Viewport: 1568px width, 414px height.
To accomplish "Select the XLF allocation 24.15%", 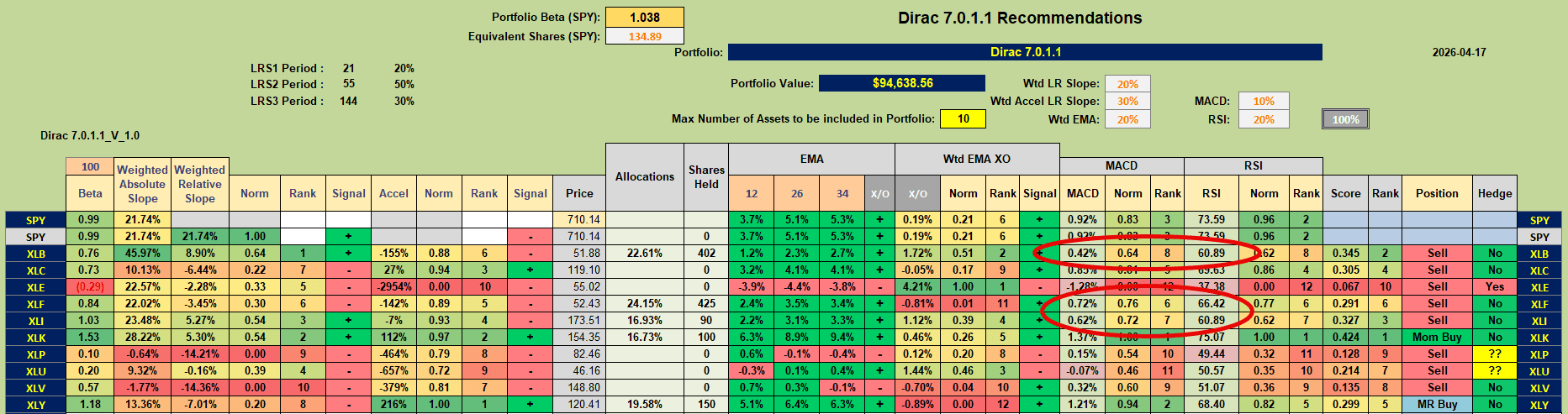I will pyautogui.click(x=645, y=303).
